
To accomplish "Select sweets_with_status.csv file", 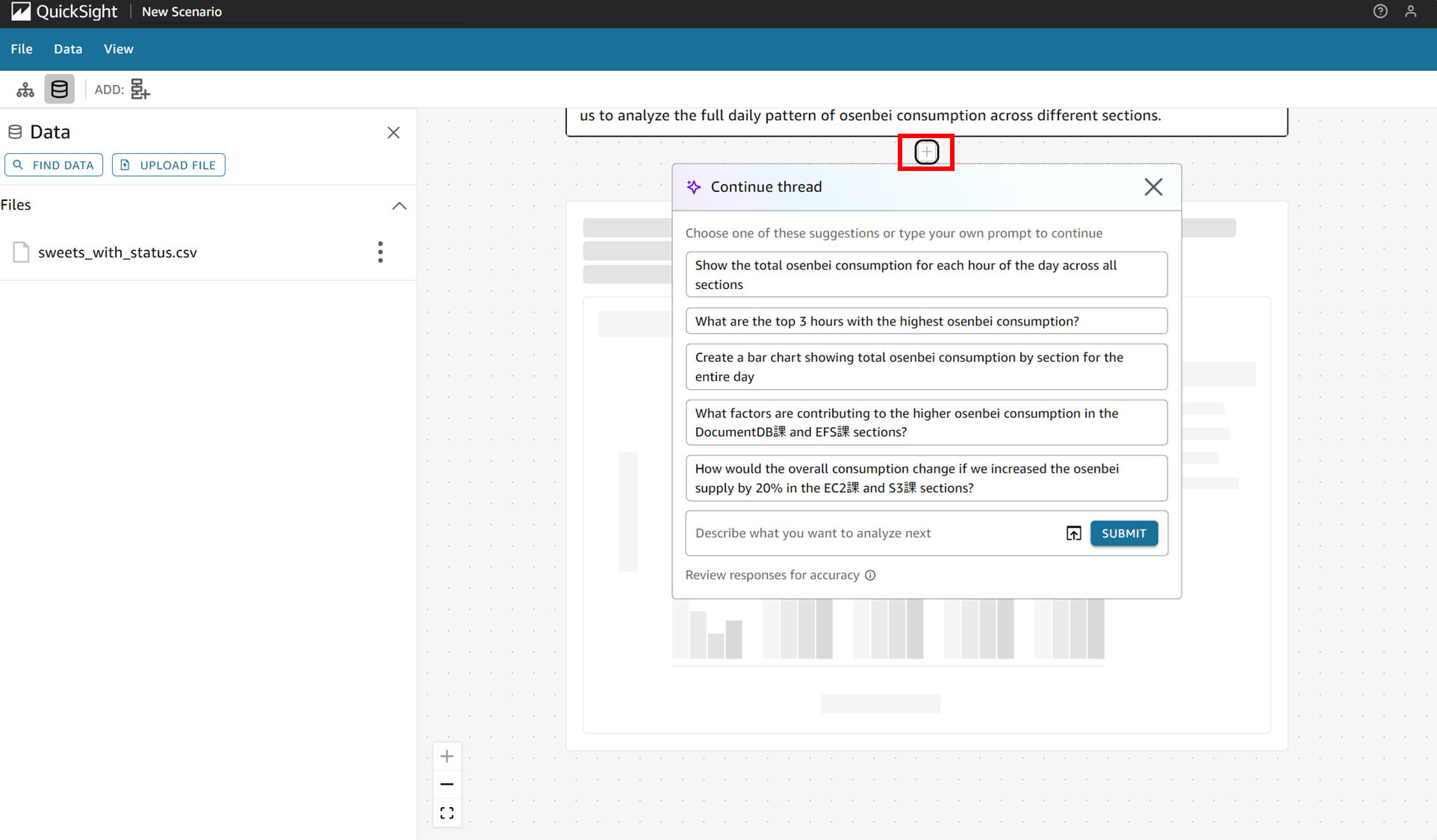I will point(117,252).
